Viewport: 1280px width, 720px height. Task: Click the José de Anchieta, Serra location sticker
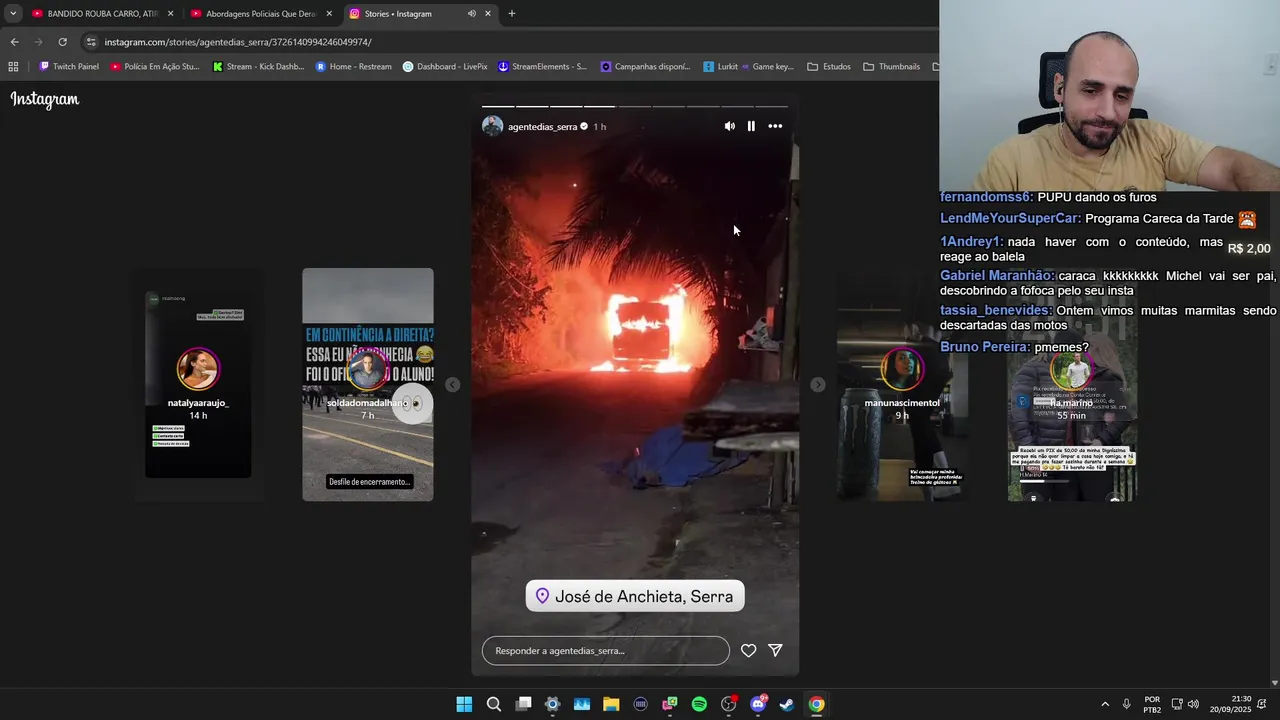635,596
